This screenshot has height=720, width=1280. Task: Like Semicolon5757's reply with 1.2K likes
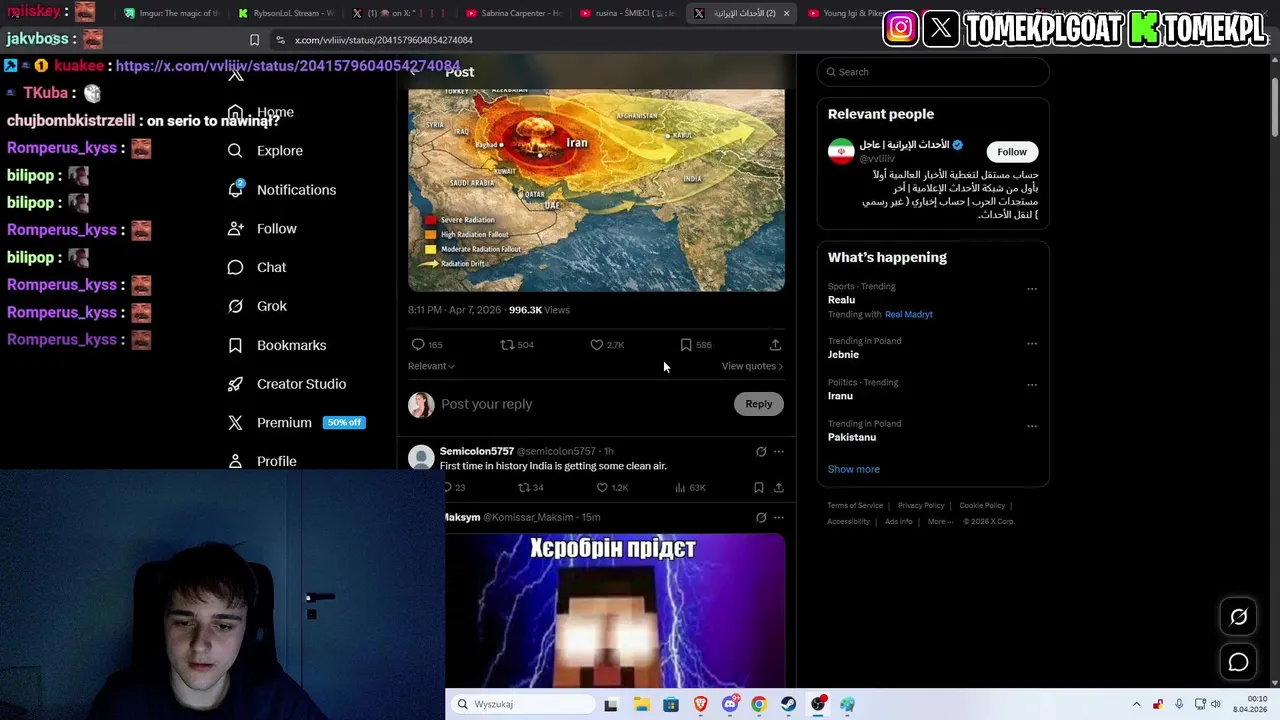[602, 488]
